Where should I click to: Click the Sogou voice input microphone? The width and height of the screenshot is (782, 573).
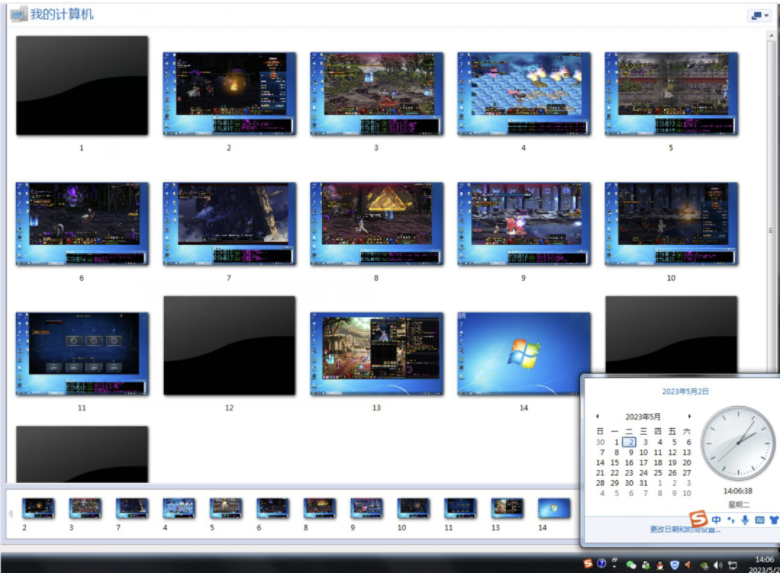click(x=745, y=520)
